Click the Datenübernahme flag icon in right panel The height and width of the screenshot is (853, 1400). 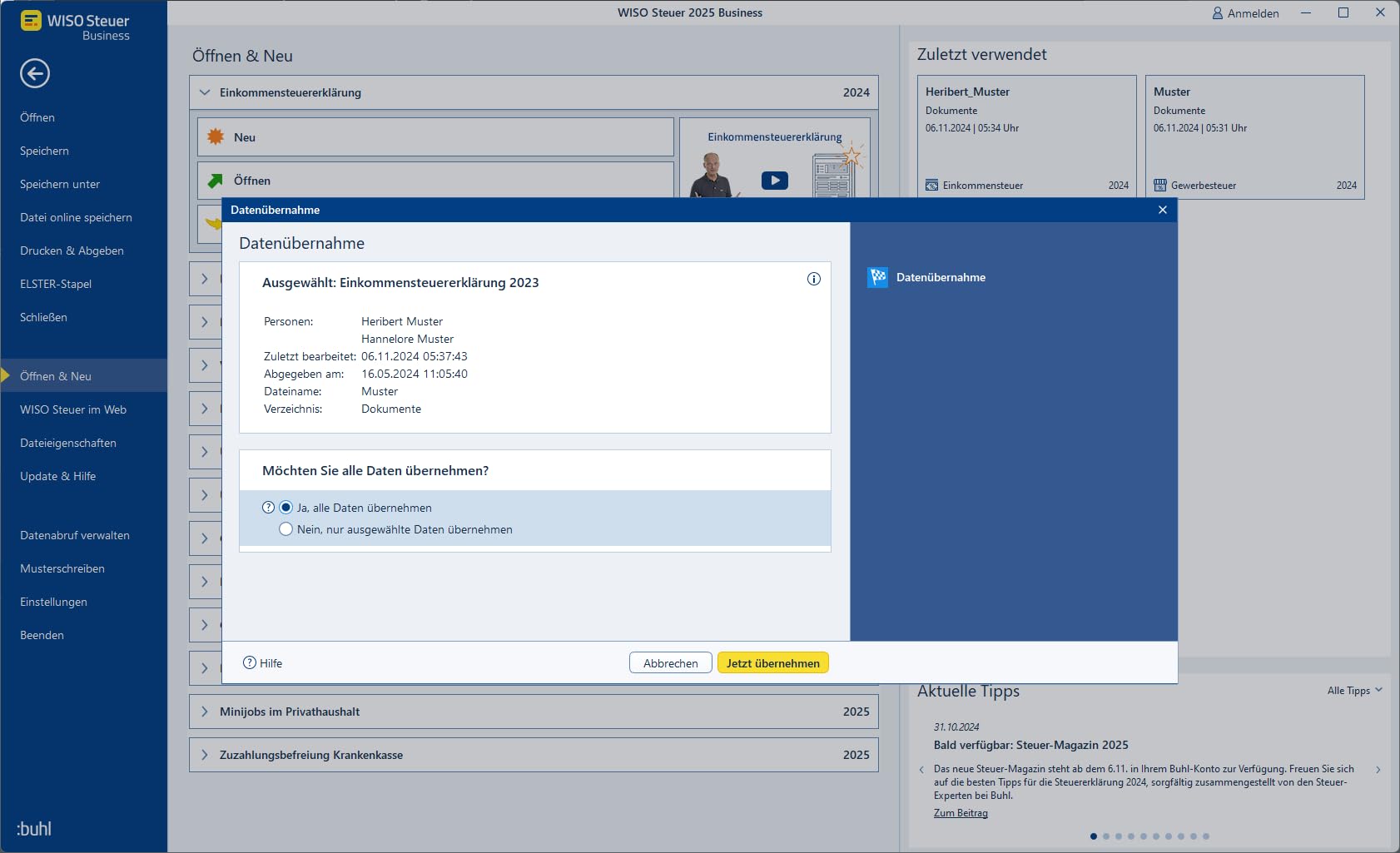pos(877,277)
